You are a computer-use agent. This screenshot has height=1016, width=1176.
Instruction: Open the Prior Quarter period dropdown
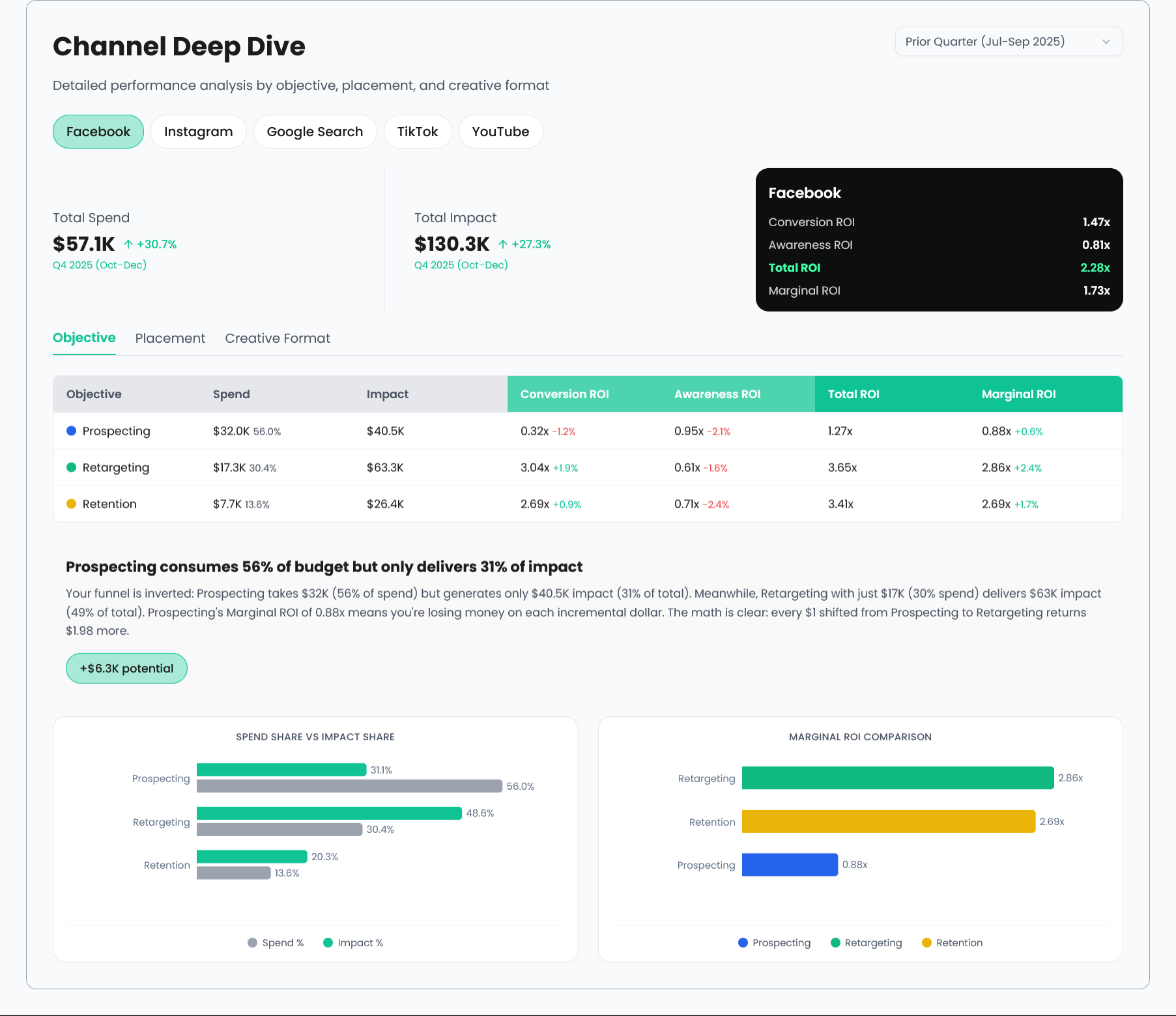coord(1007,42)
